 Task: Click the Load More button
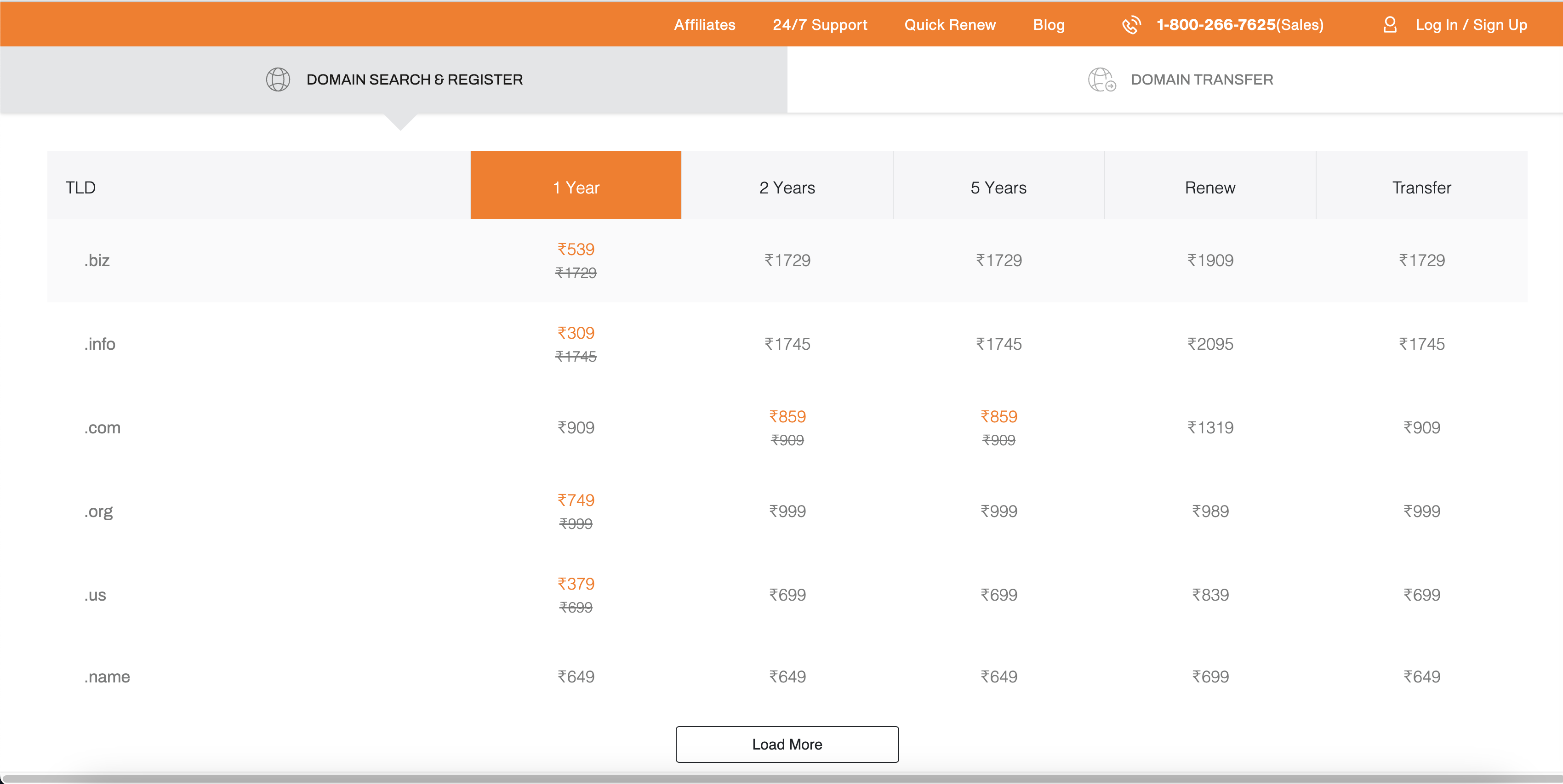(x=787, y=744)
